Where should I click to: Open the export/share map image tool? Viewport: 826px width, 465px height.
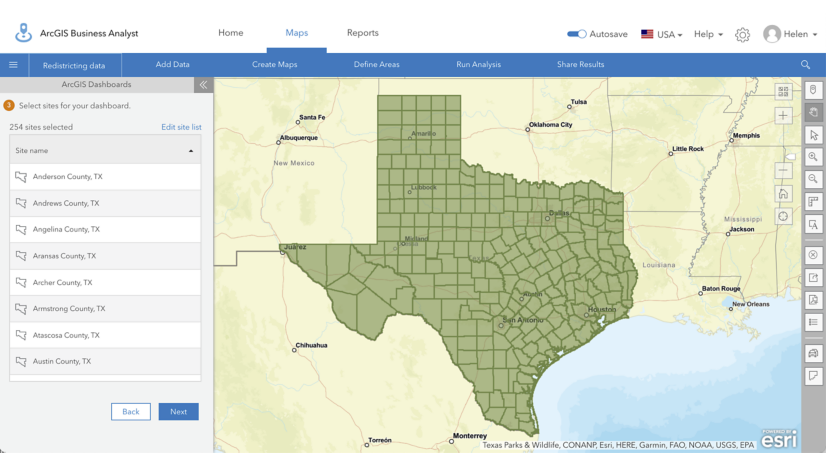click(813, 278)
